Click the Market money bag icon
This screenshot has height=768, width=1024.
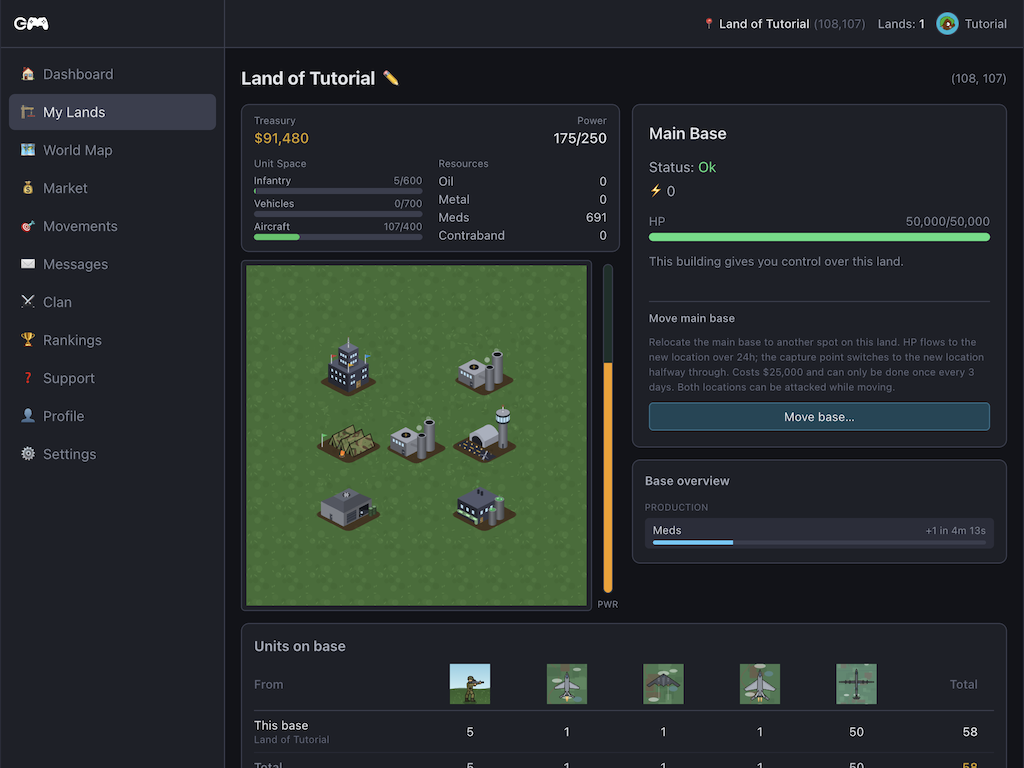pyautogui.click(x=27, y=187)
